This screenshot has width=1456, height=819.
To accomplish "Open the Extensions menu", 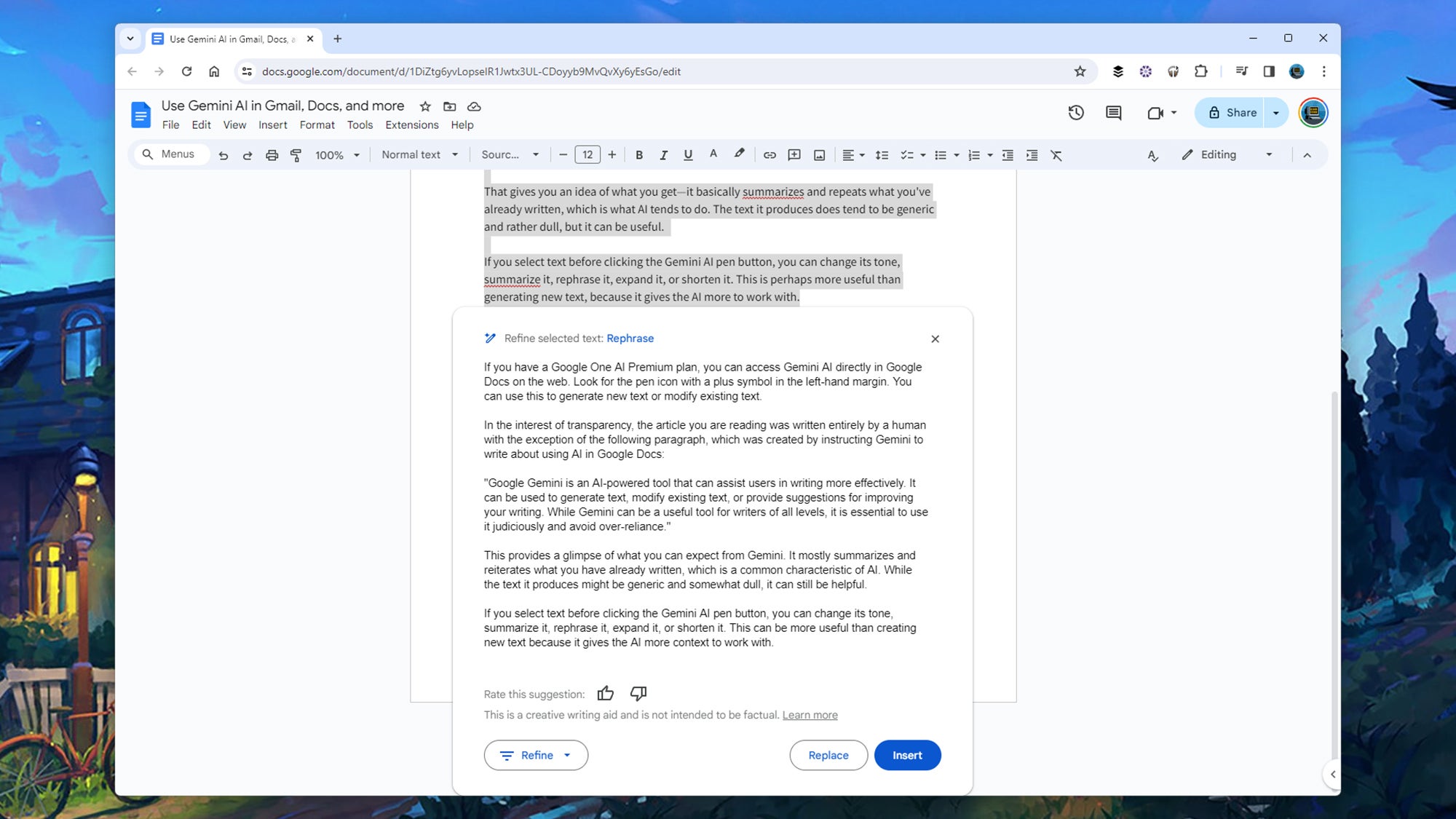I will (411, 124).
